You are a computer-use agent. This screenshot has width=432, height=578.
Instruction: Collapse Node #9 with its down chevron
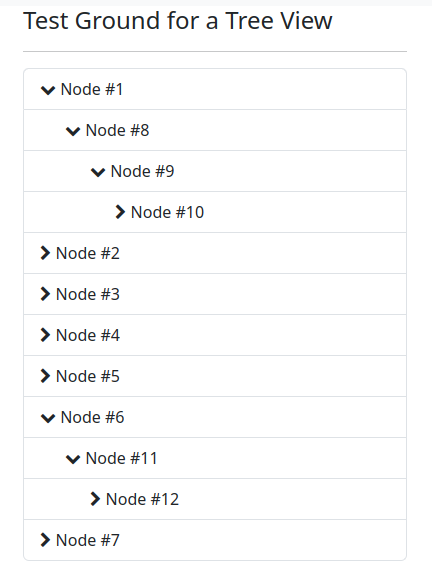point(98,172)
